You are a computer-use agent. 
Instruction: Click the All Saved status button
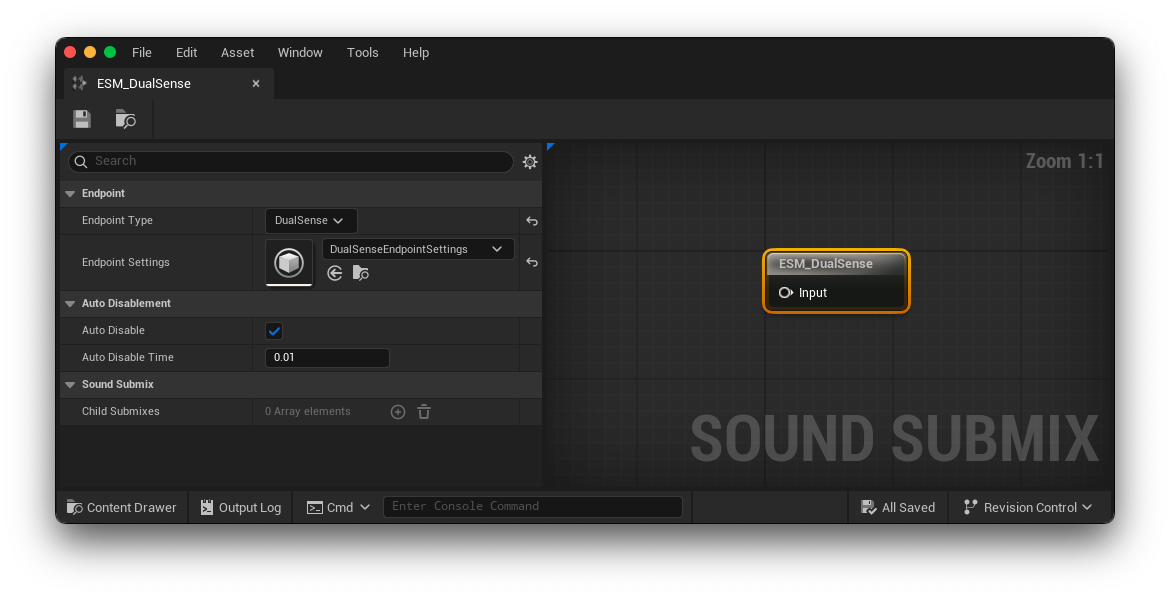tap(898, 507)
